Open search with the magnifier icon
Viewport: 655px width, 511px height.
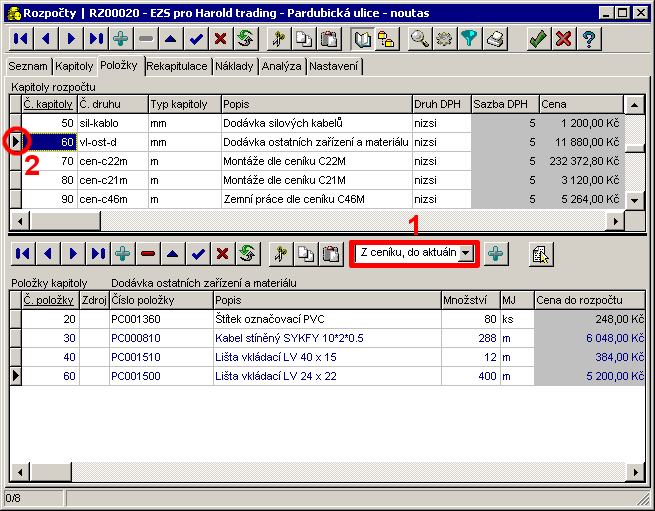(x=420, y=39)
